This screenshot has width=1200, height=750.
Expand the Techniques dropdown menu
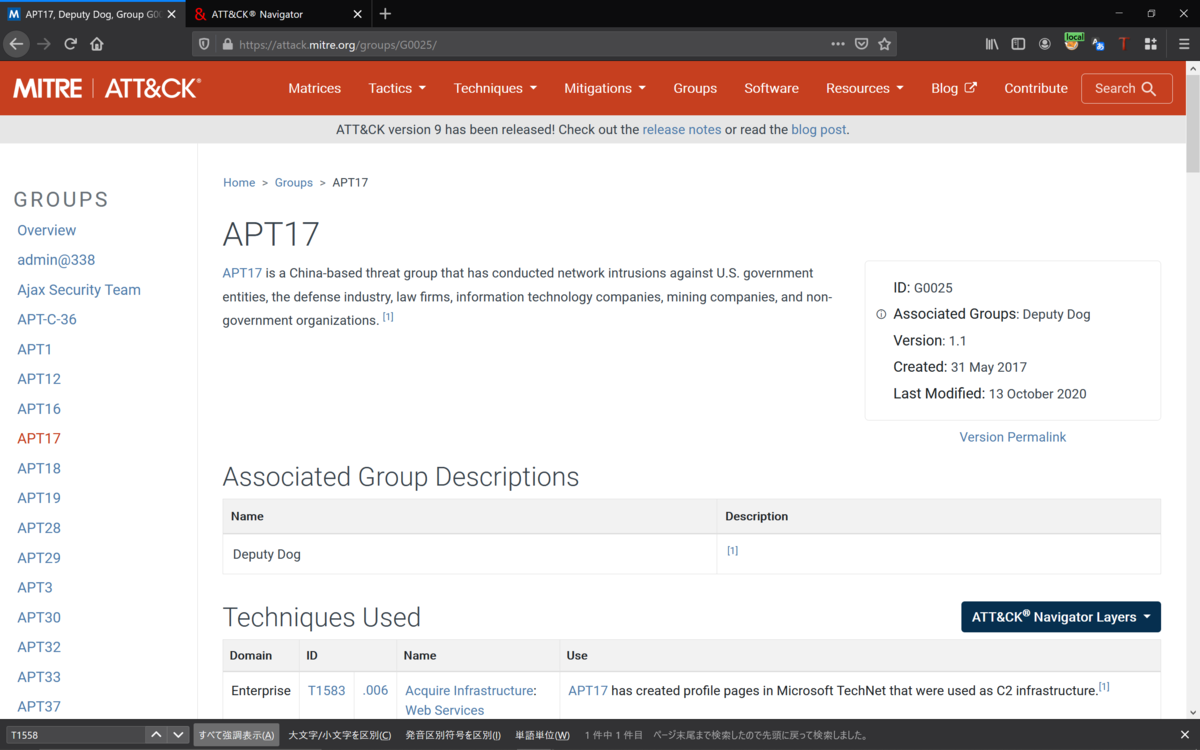[x=495, y=88]
